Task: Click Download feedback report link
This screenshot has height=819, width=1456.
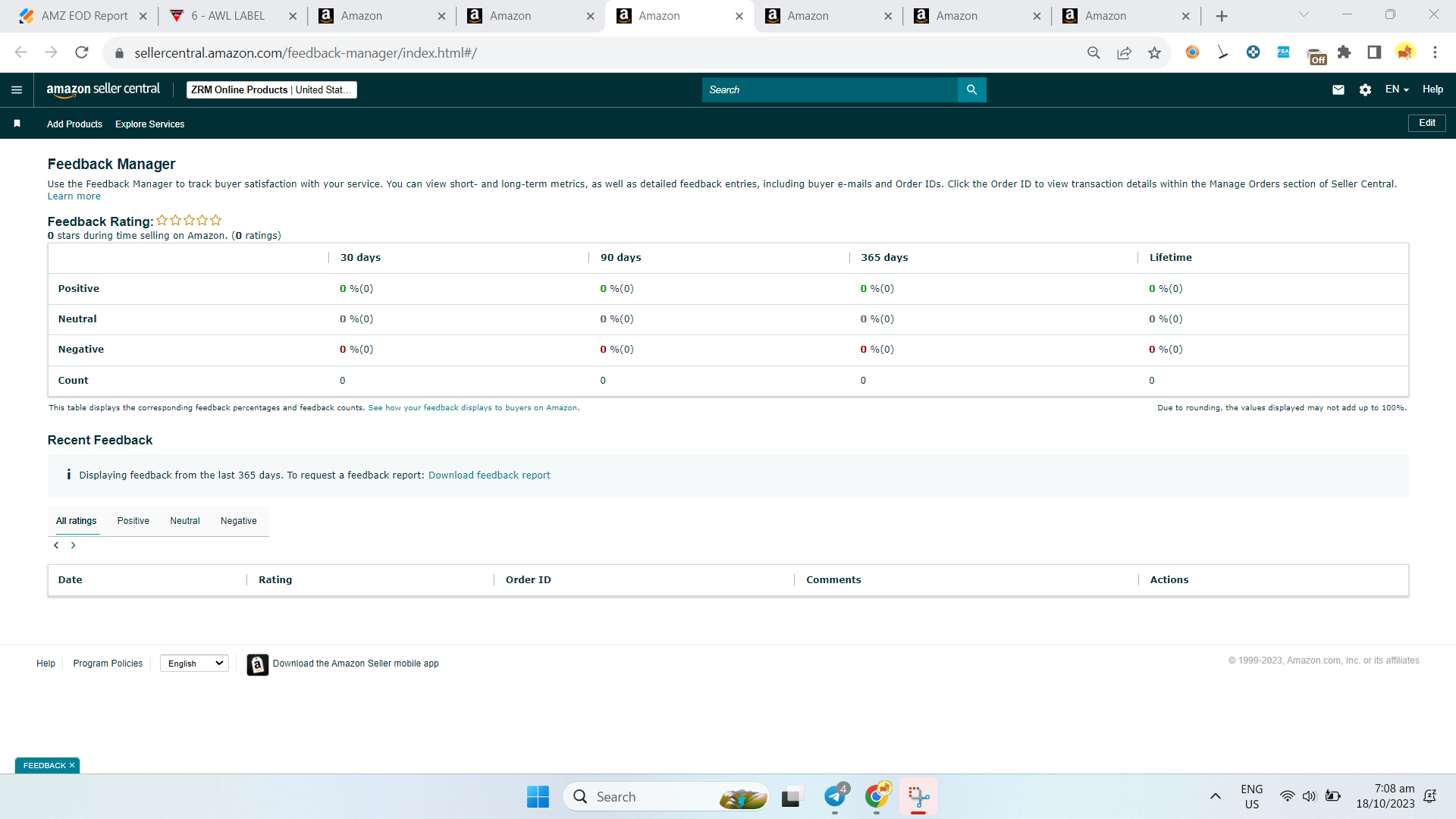Action: (489, 475)
